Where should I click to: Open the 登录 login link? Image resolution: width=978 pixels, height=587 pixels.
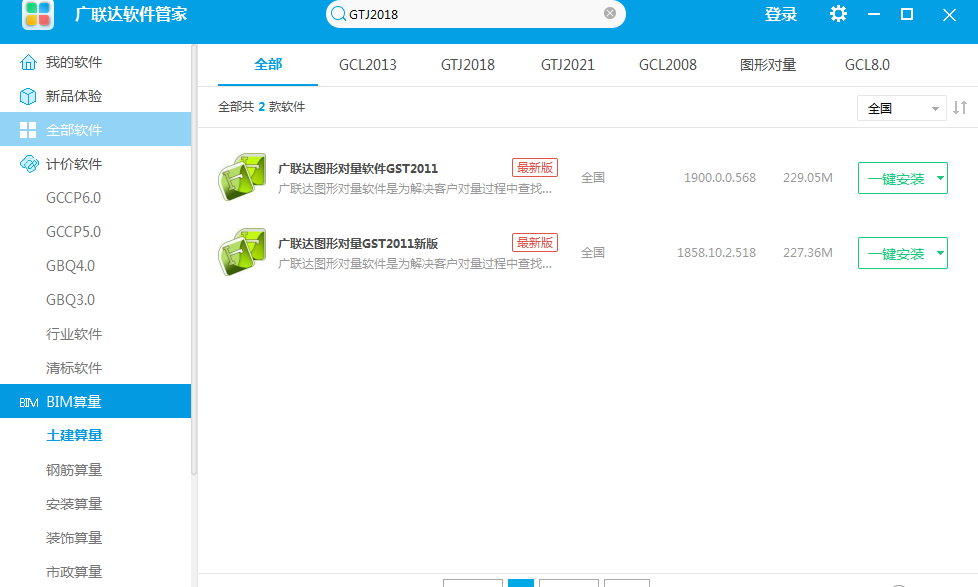781,14
